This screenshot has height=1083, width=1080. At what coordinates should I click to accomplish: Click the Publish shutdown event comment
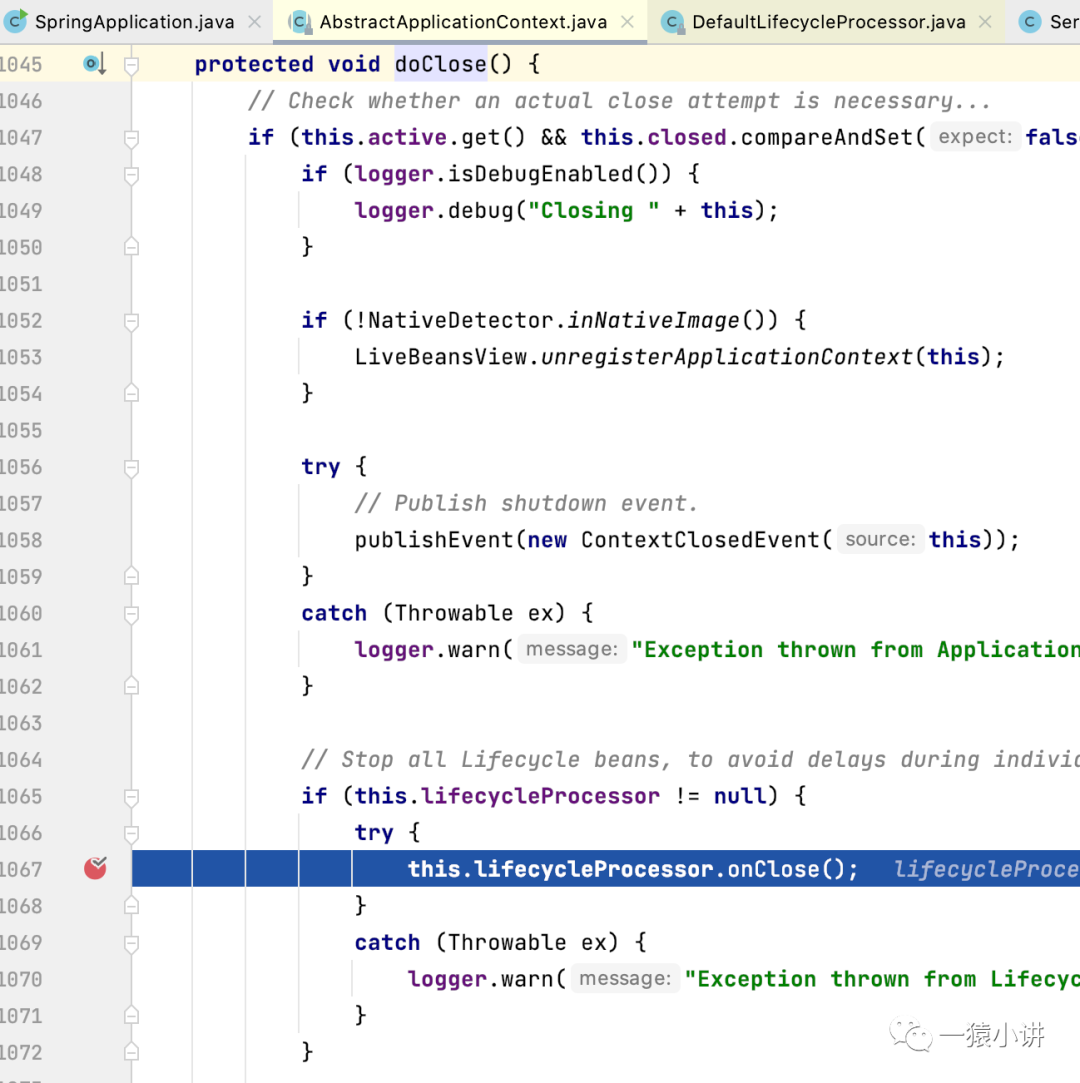526,504
